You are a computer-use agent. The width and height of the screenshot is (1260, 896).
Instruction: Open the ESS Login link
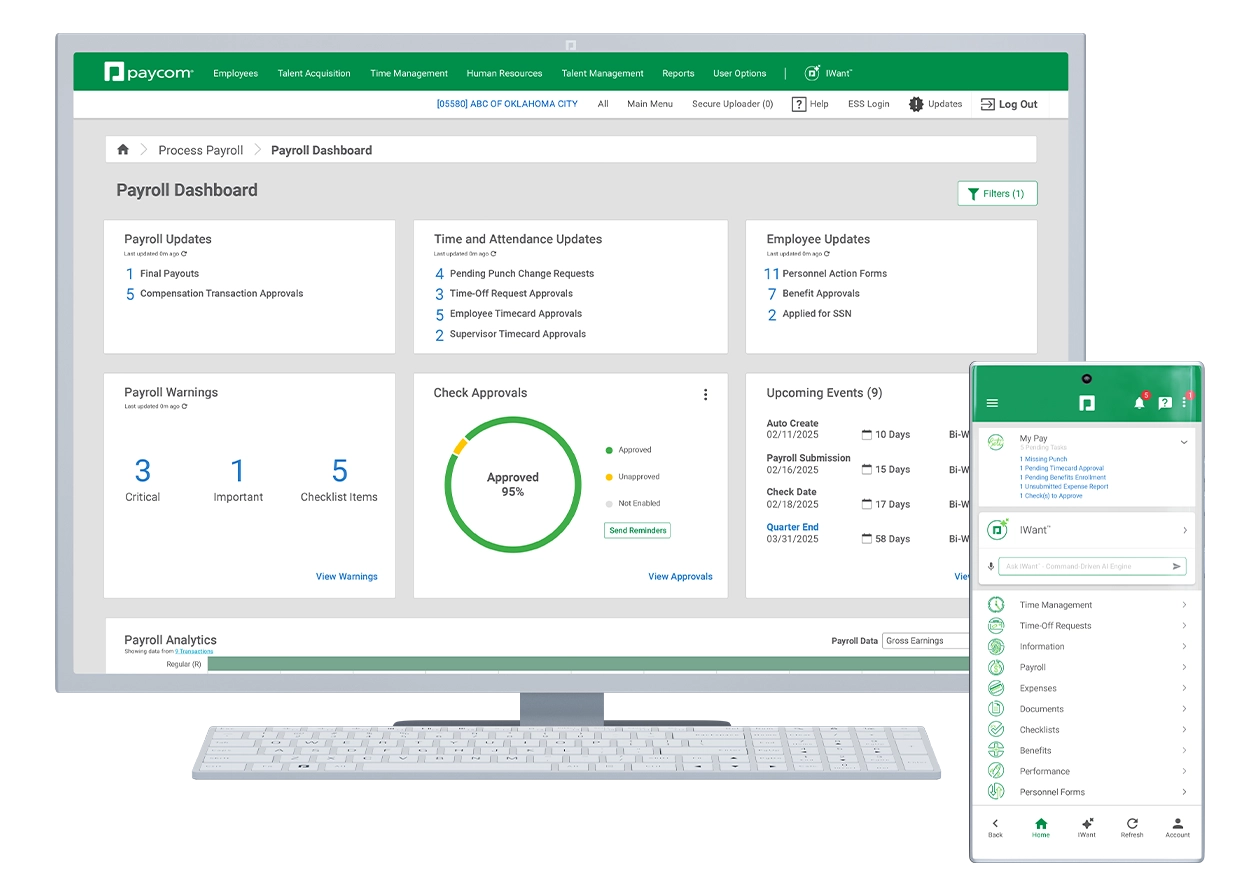pyautogui.click(x=868, y=104)
